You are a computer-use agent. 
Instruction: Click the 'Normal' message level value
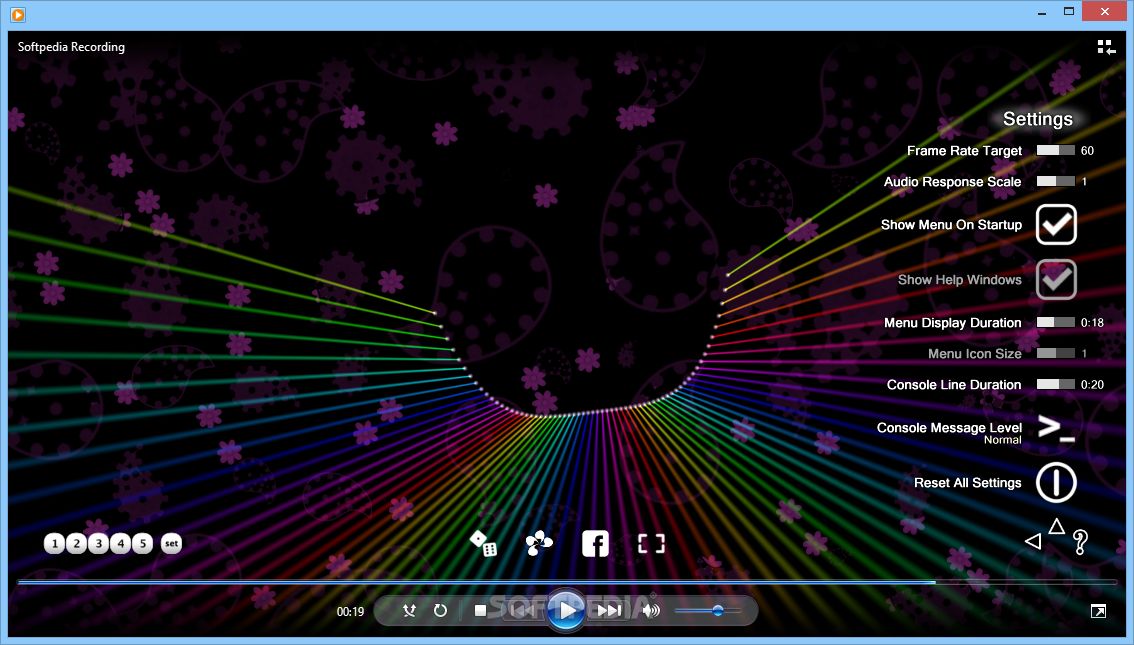[x=1002, y=440]
